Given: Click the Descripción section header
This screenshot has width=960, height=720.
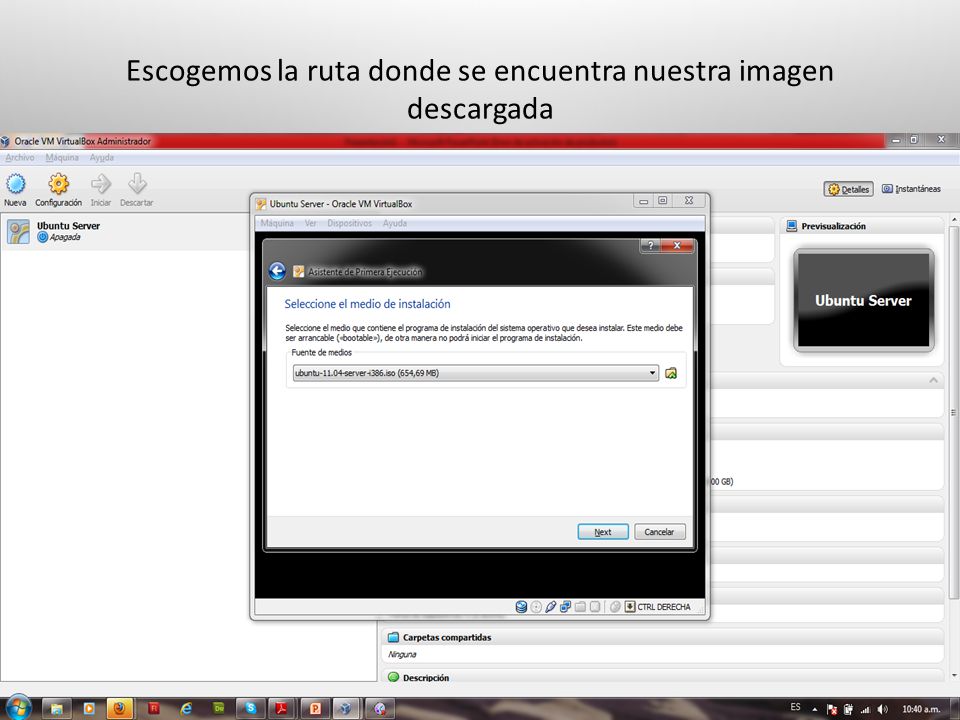Looking at the screenshot, I should click(x=661, y=677).
